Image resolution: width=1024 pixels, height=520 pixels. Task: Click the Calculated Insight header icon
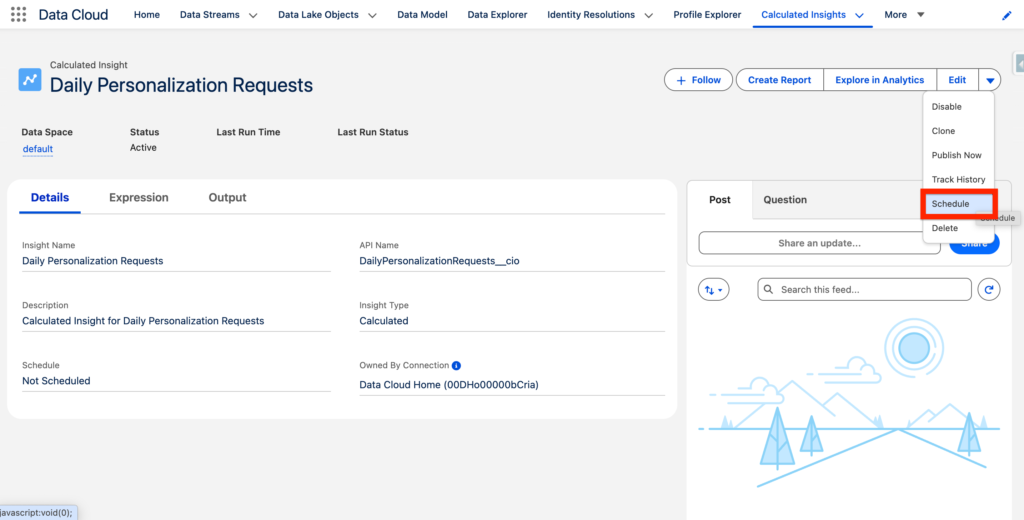pyautogui.click(x=30, y=79)
